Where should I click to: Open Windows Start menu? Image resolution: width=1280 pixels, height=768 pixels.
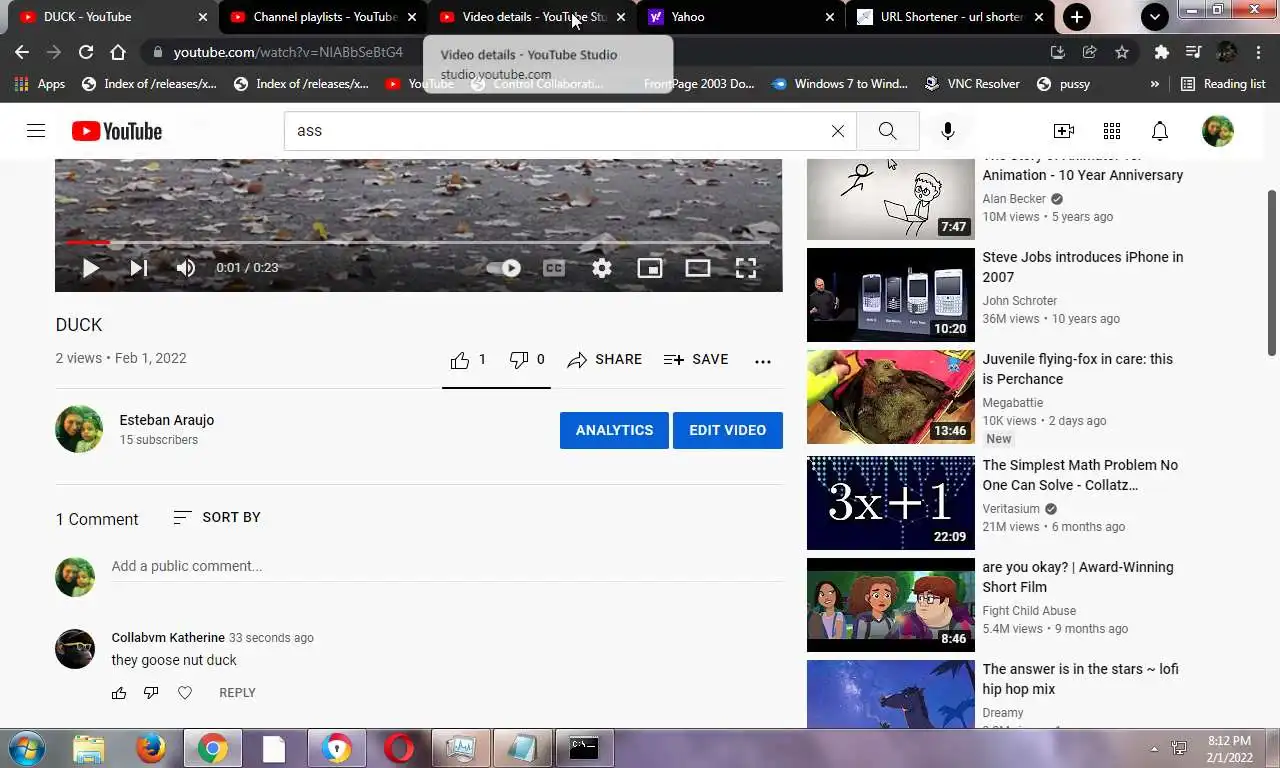(25, 748)
